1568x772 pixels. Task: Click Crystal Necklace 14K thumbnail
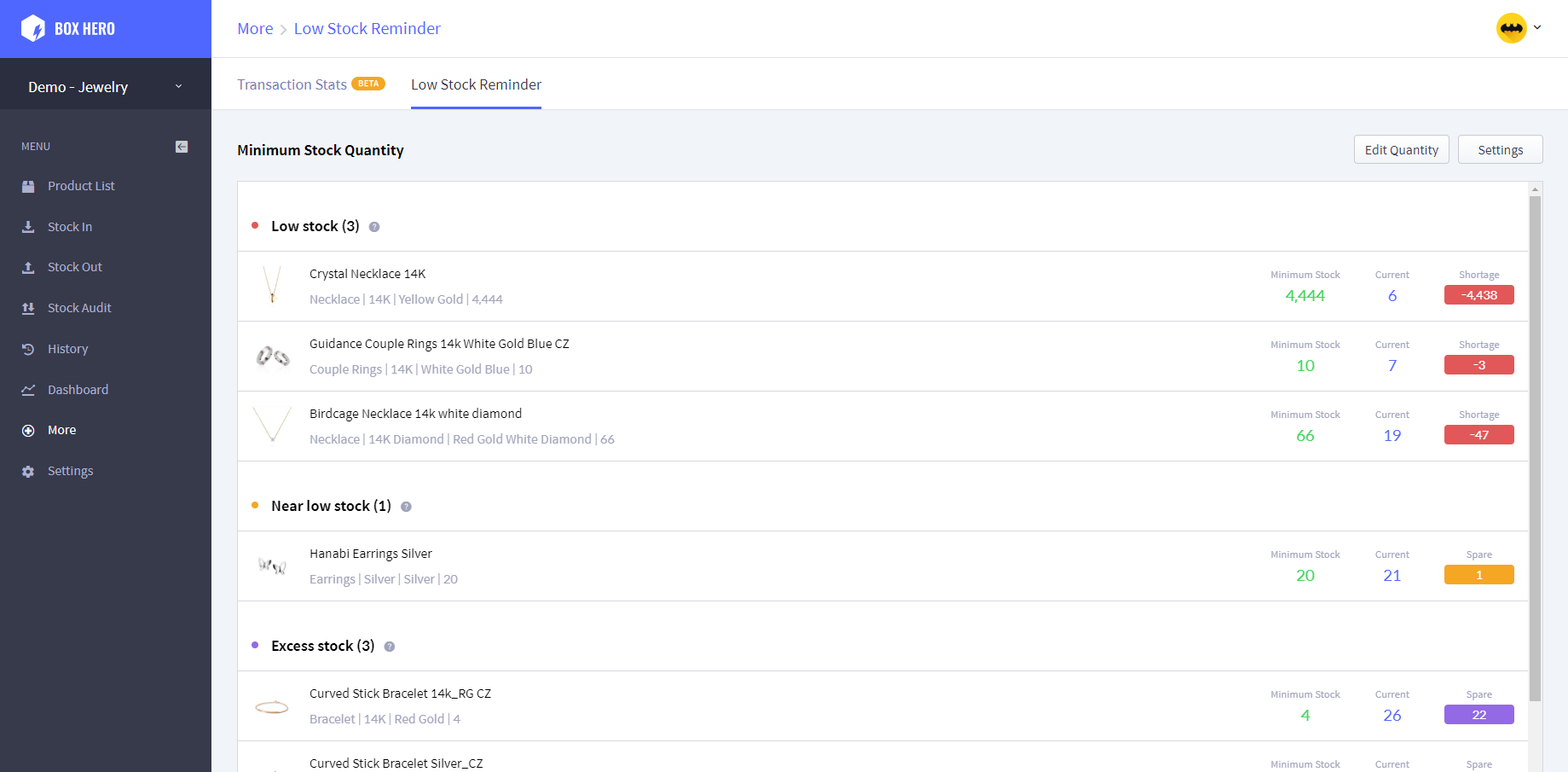pyautogui.click(x=272, y=286)
